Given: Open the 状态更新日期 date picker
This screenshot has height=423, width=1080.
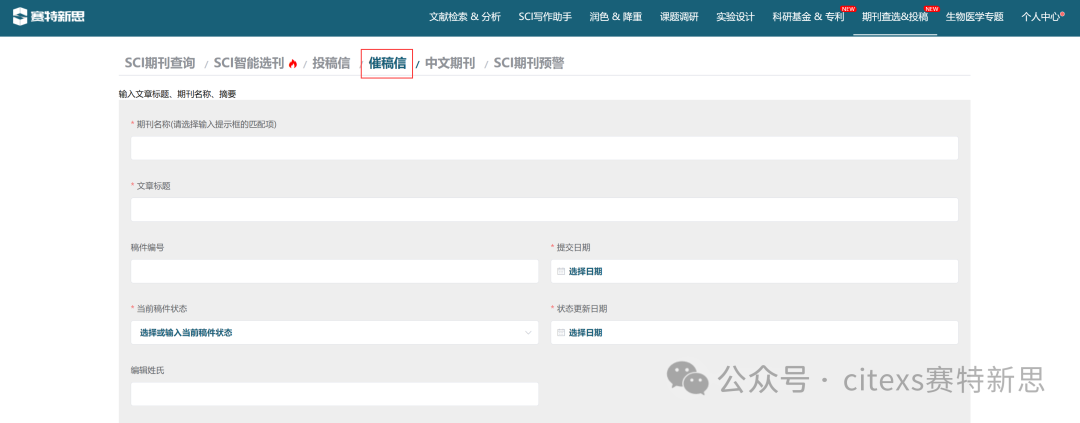Looking at the screenshot, I should coord(754,333).
